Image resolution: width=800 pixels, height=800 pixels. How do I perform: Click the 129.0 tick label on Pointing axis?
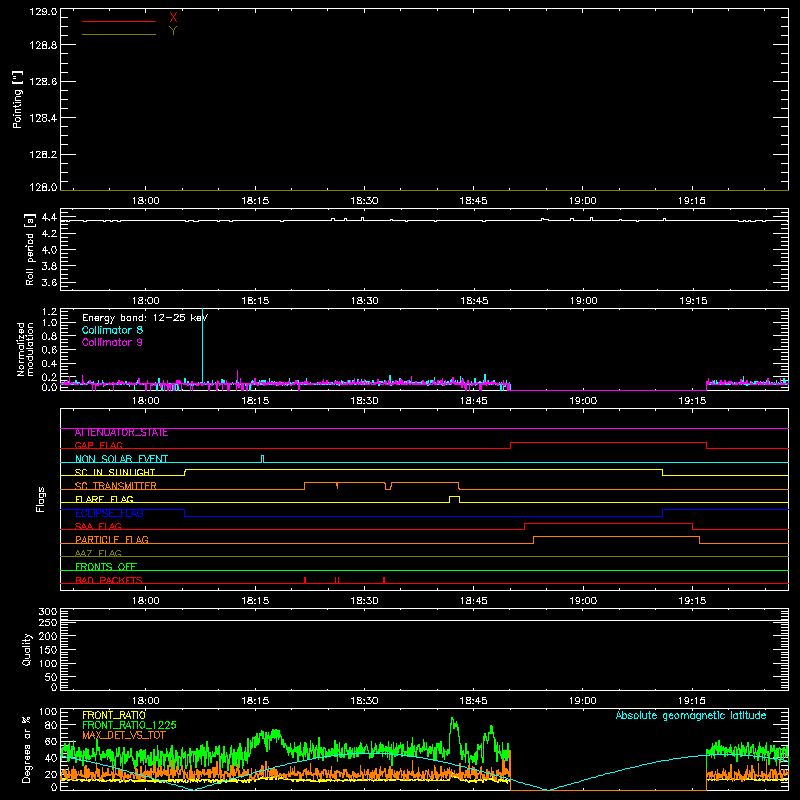coord(43,12)
